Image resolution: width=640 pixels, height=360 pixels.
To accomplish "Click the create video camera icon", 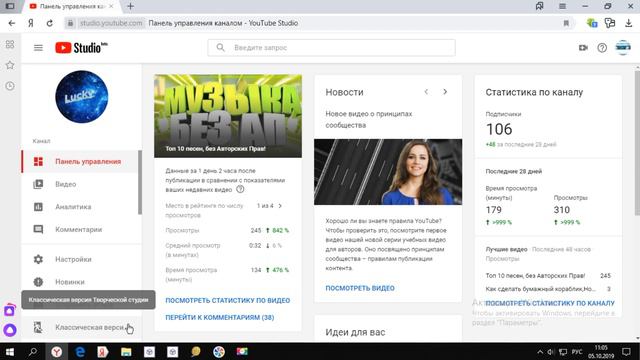I will 583,48.
